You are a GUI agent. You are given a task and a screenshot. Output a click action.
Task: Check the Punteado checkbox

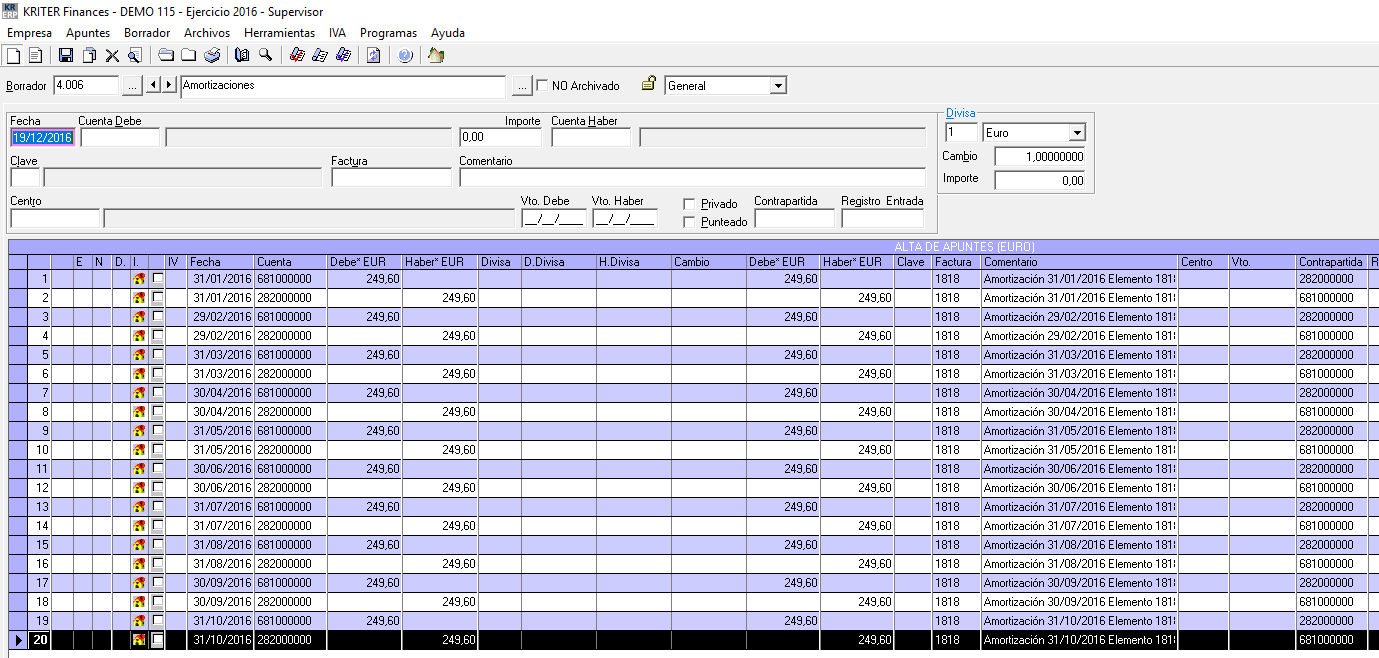click(689, 222)
